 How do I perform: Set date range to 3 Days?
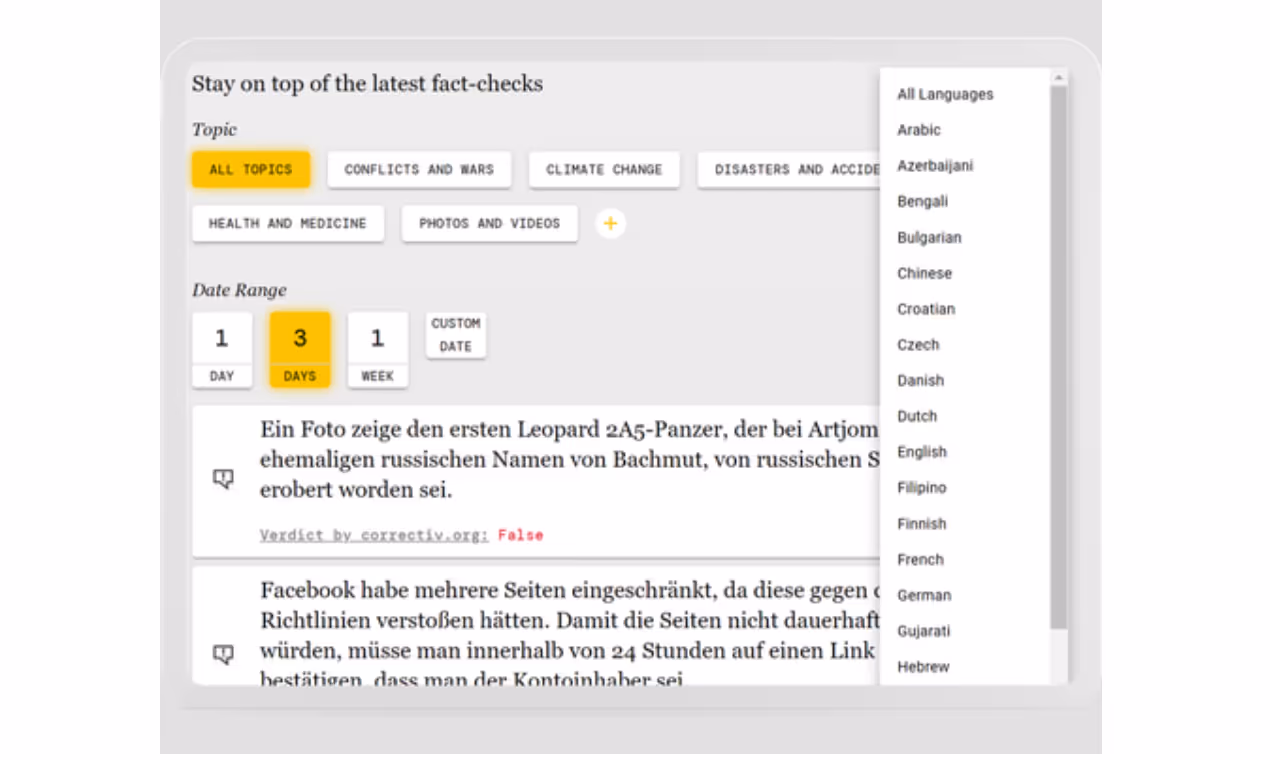point(300,350)
